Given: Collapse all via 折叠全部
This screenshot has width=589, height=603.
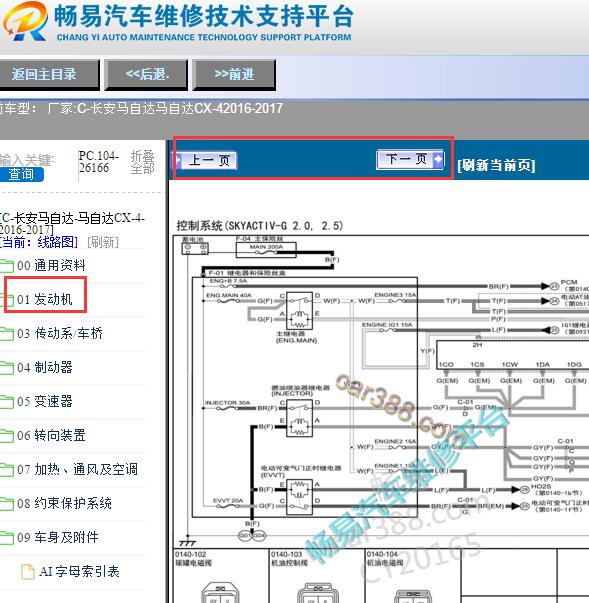Looking at the screenshot, I should 142,162.
